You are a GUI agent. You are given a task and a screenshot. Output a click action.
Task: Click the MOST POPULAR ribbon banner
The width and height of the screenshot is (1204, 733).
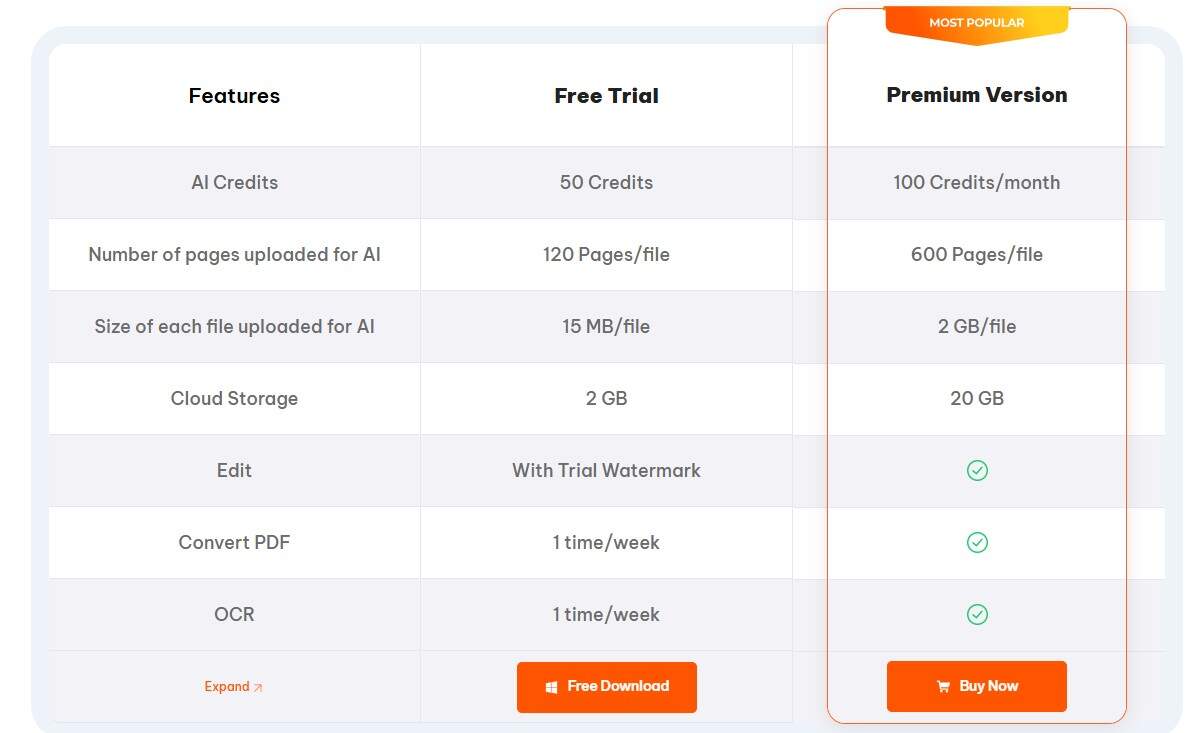tap(976, 22)
